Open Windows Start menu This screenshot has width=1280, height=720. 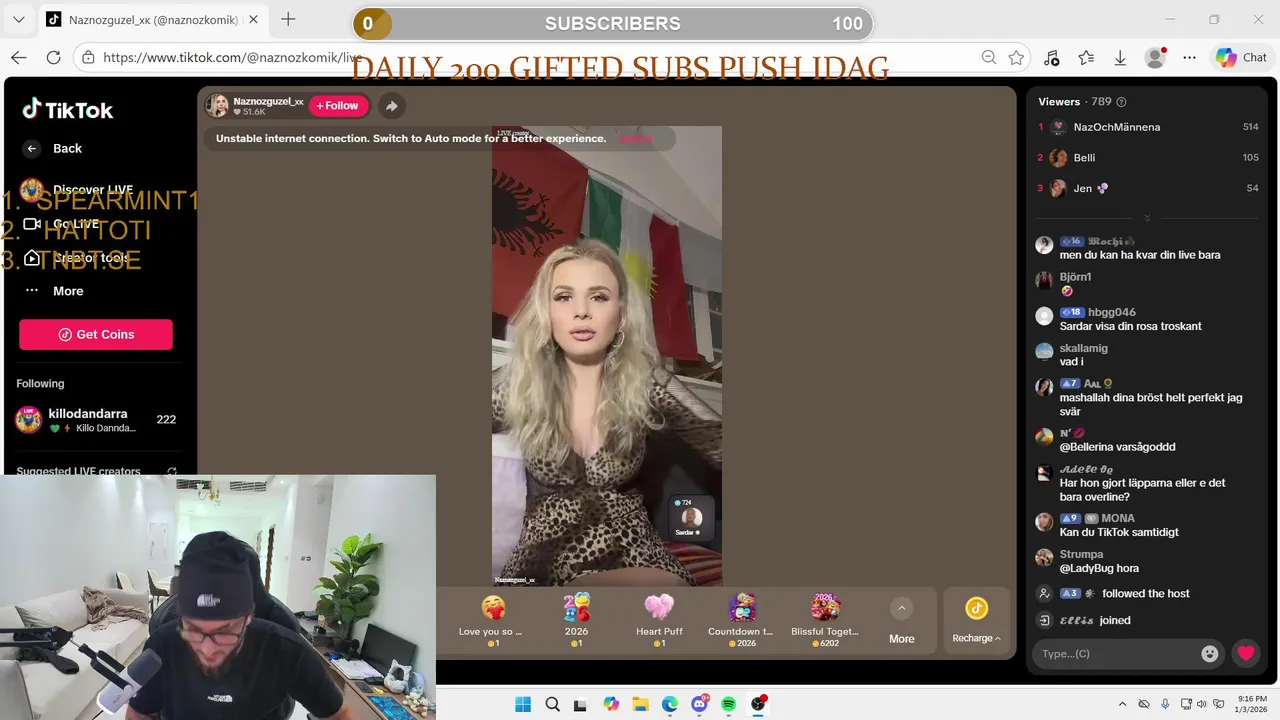[523, 704]
